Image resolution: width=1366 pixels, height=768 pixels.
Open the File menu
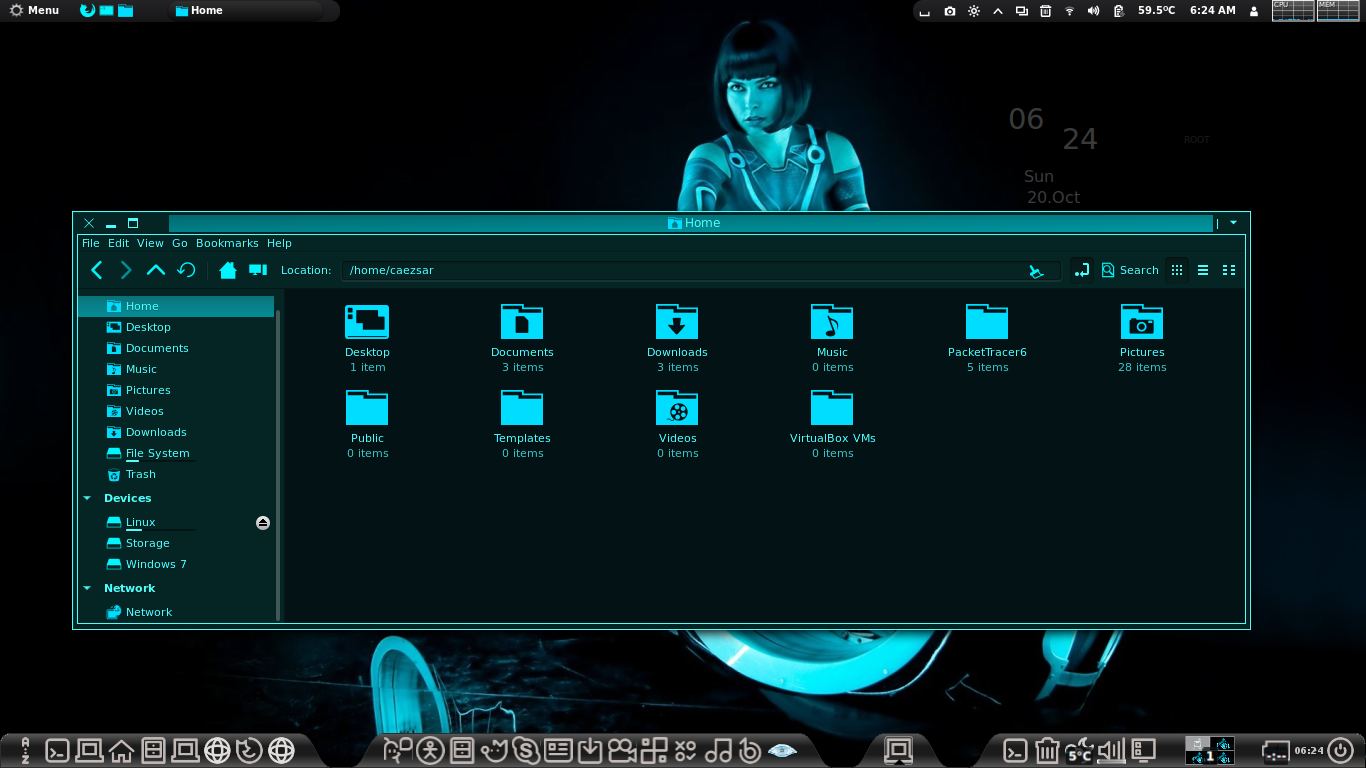pyautogui.click(x=91, y=243)
